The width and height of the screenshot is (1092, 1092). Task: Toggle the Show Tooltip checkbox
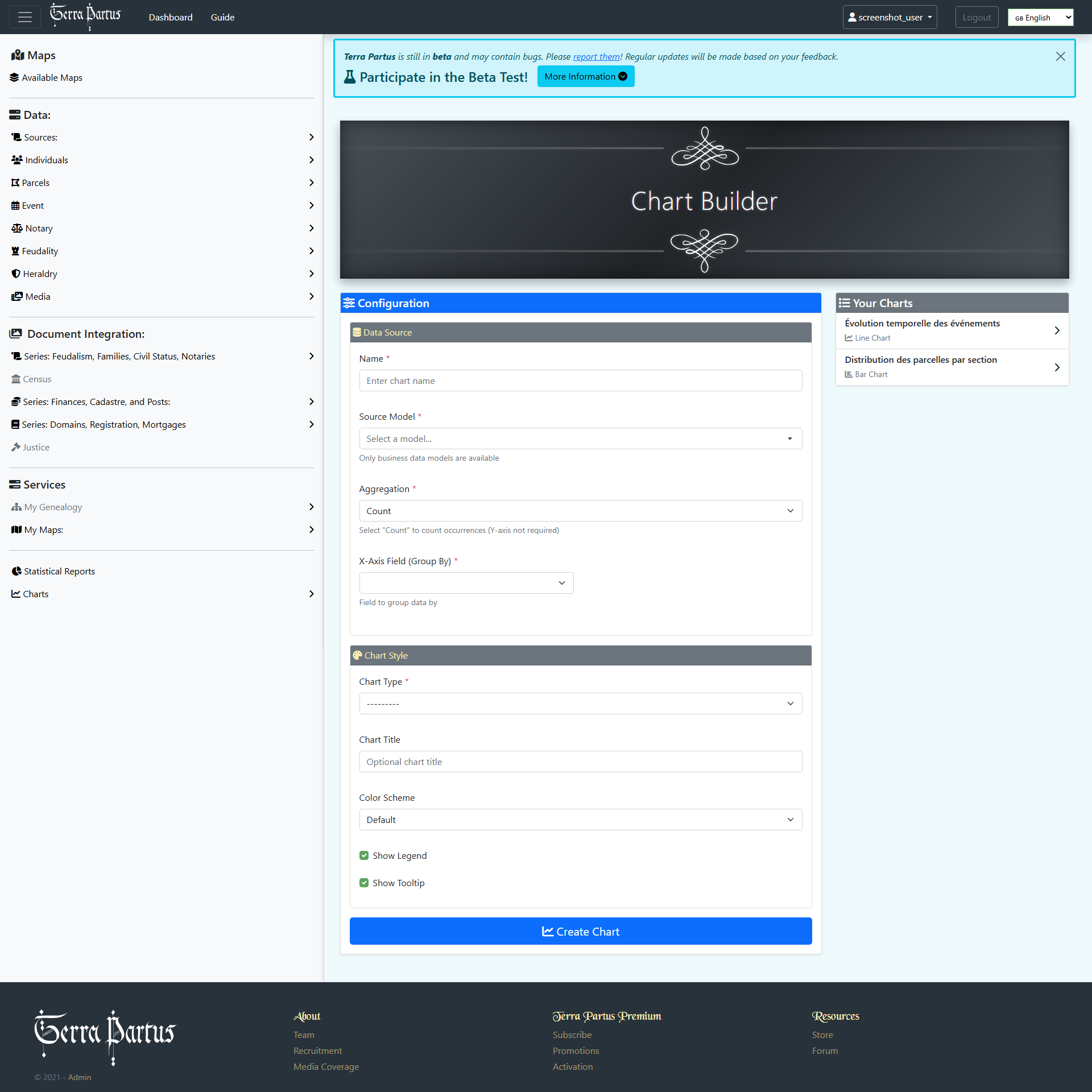point(364,883)
